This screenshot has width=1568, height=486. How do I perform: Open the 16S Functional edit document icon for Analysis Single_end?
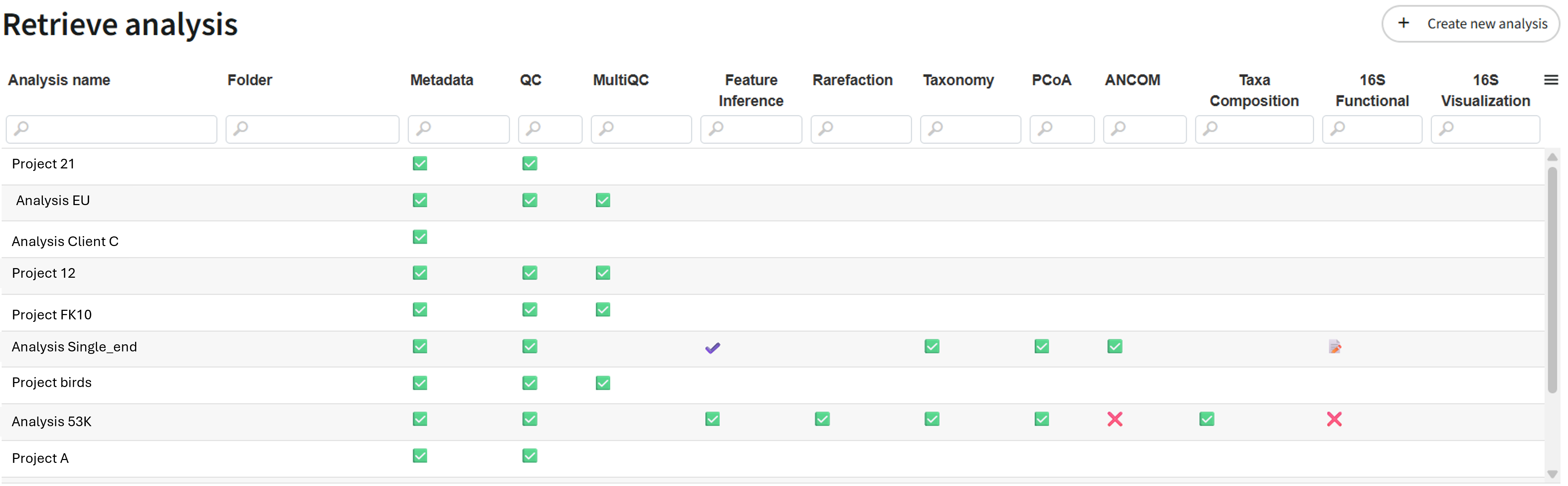1334,347
